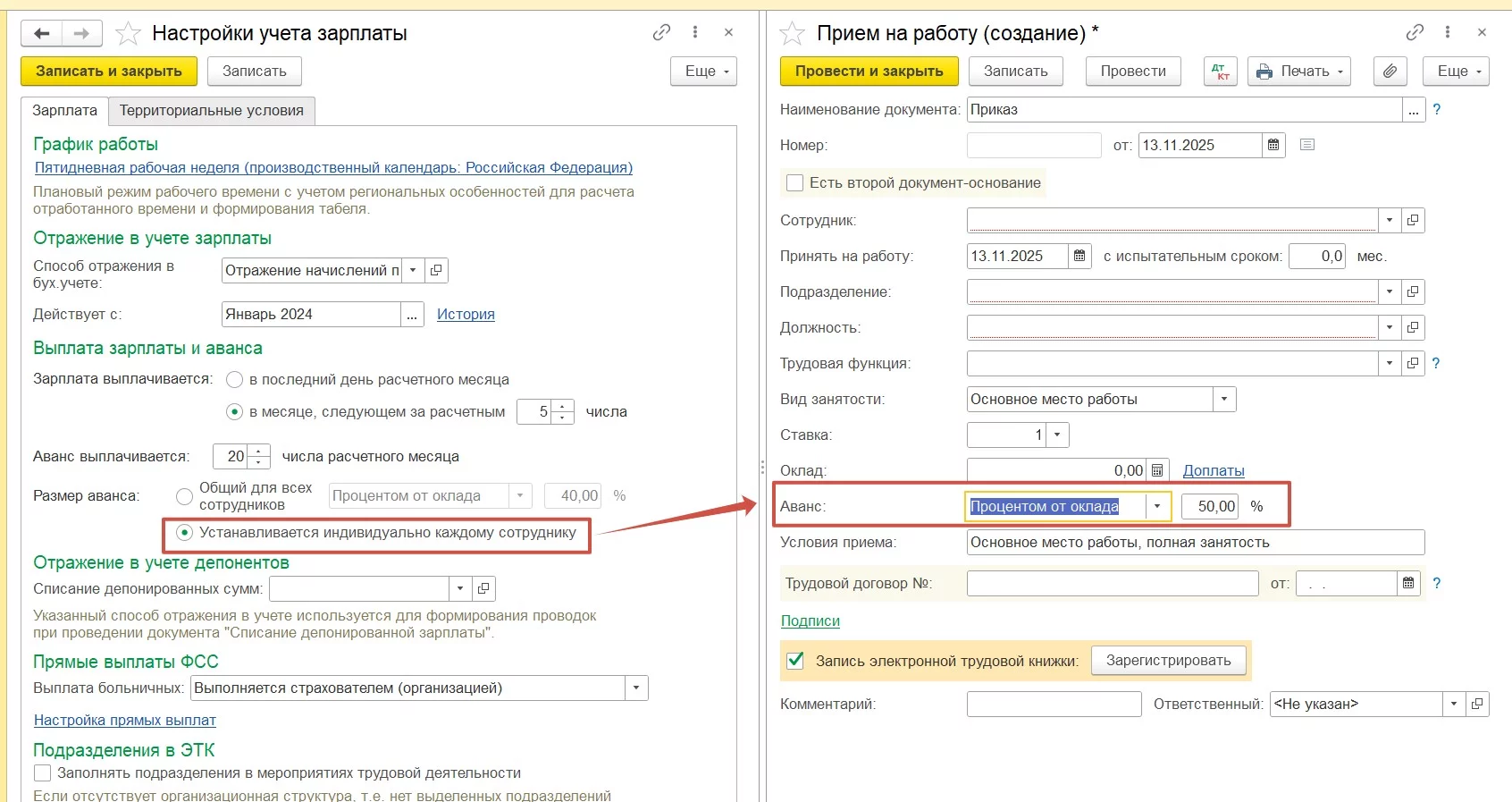Choose Общий для всех сотрудников option
The image size is (1512, 802).
click(x=185, y=496)
